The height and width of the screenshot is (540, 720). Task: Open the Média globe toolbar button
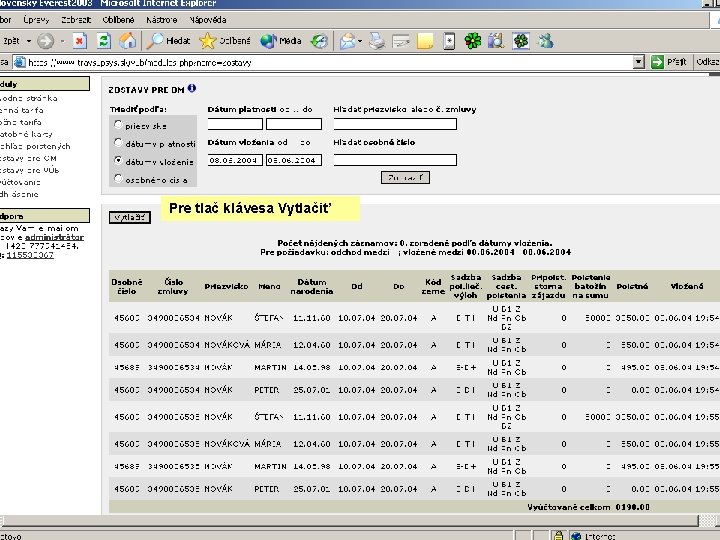281,41
